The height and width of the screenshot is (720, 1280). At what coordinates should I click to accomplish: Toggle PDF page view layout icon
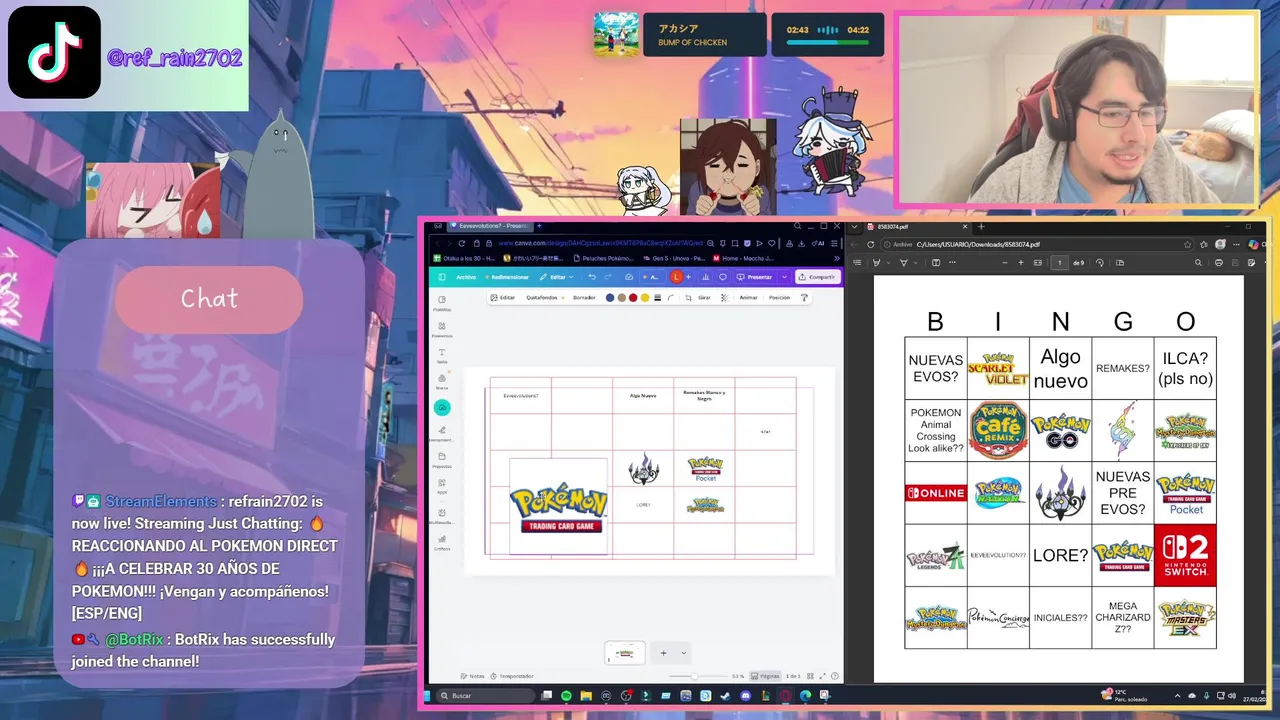(1120, 263)
